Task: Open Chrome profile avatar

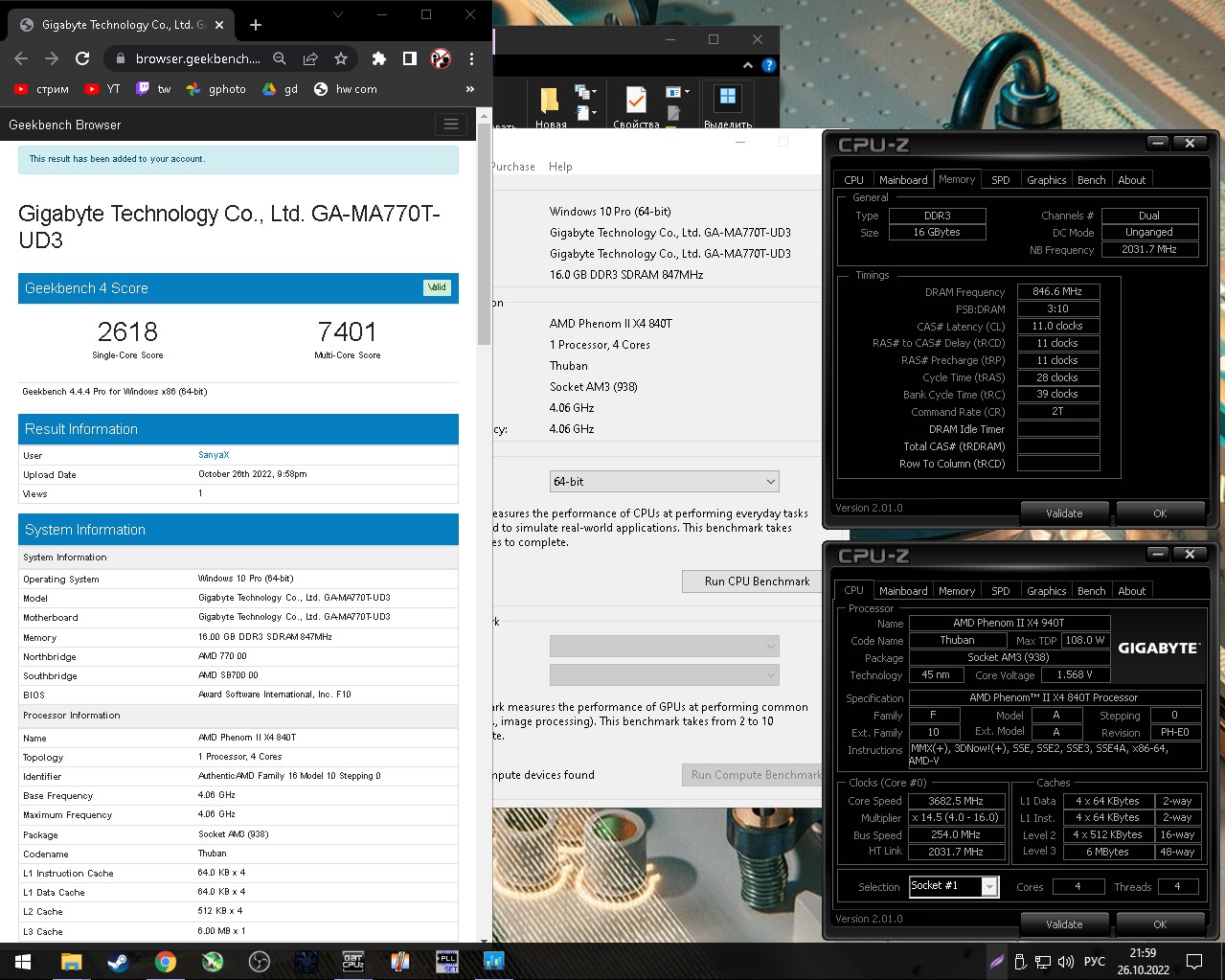Action: (x=441, y=58)
